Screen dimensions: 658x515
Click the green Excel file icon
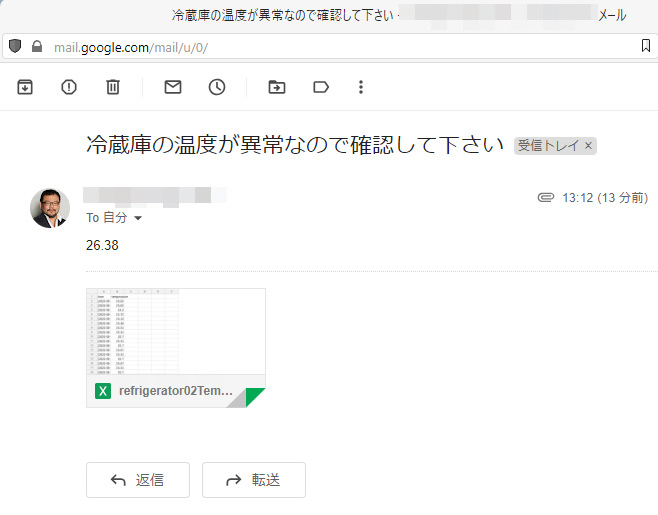(102, 391)
